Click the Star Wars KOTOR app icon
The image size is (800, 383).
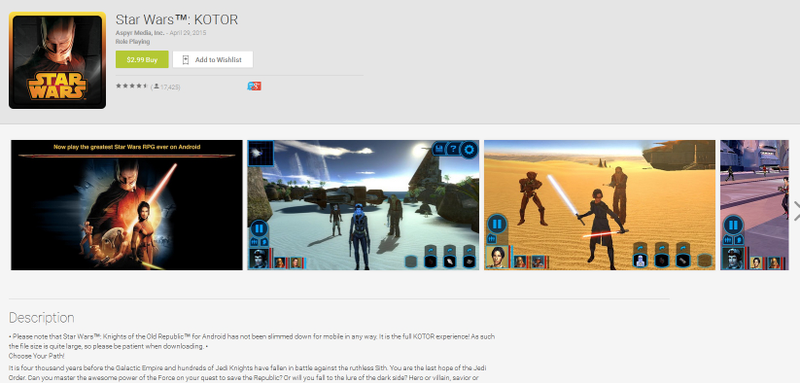tap(57, 60)
